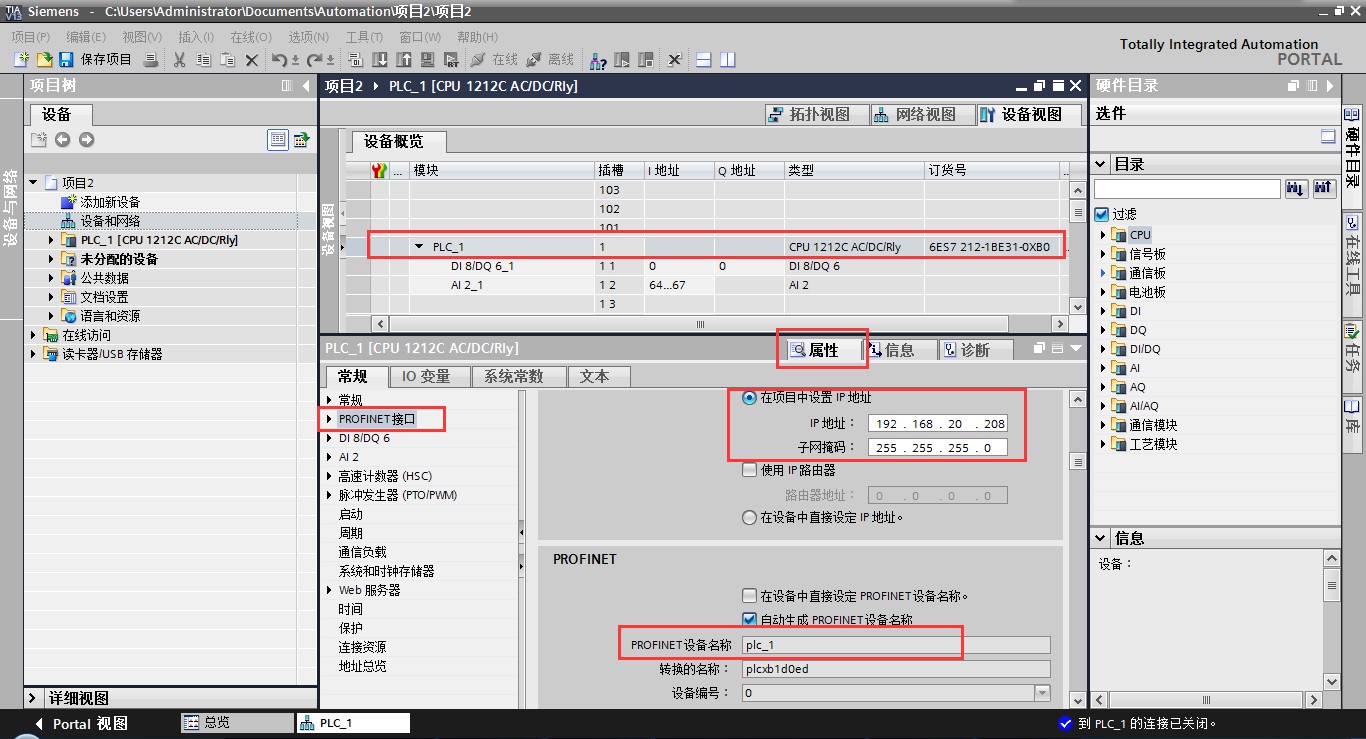Screen dimensions: 1366x739
Task: Check 'Set PROFINET device name in device'
Action: (x=749, y=596)
